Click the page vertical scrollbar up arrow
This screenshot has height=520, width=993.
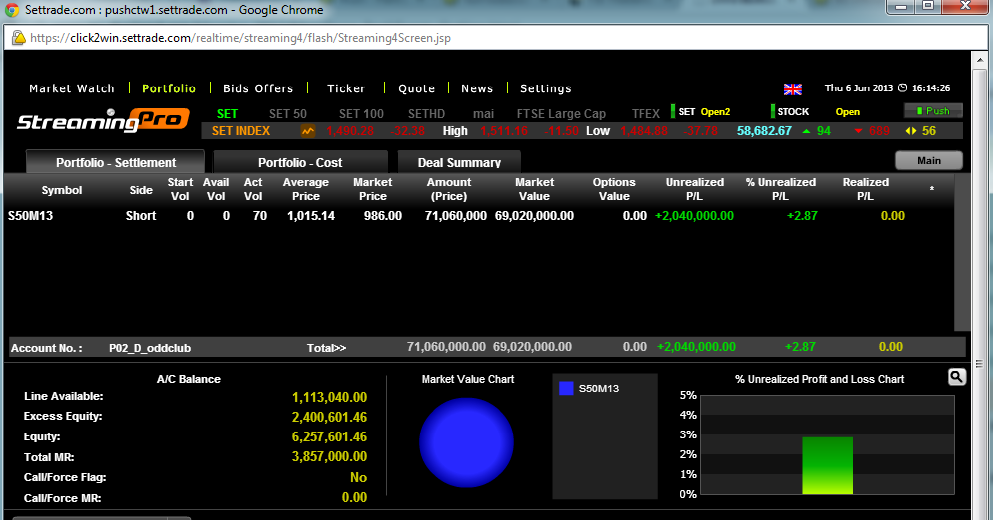coord(980,61)
